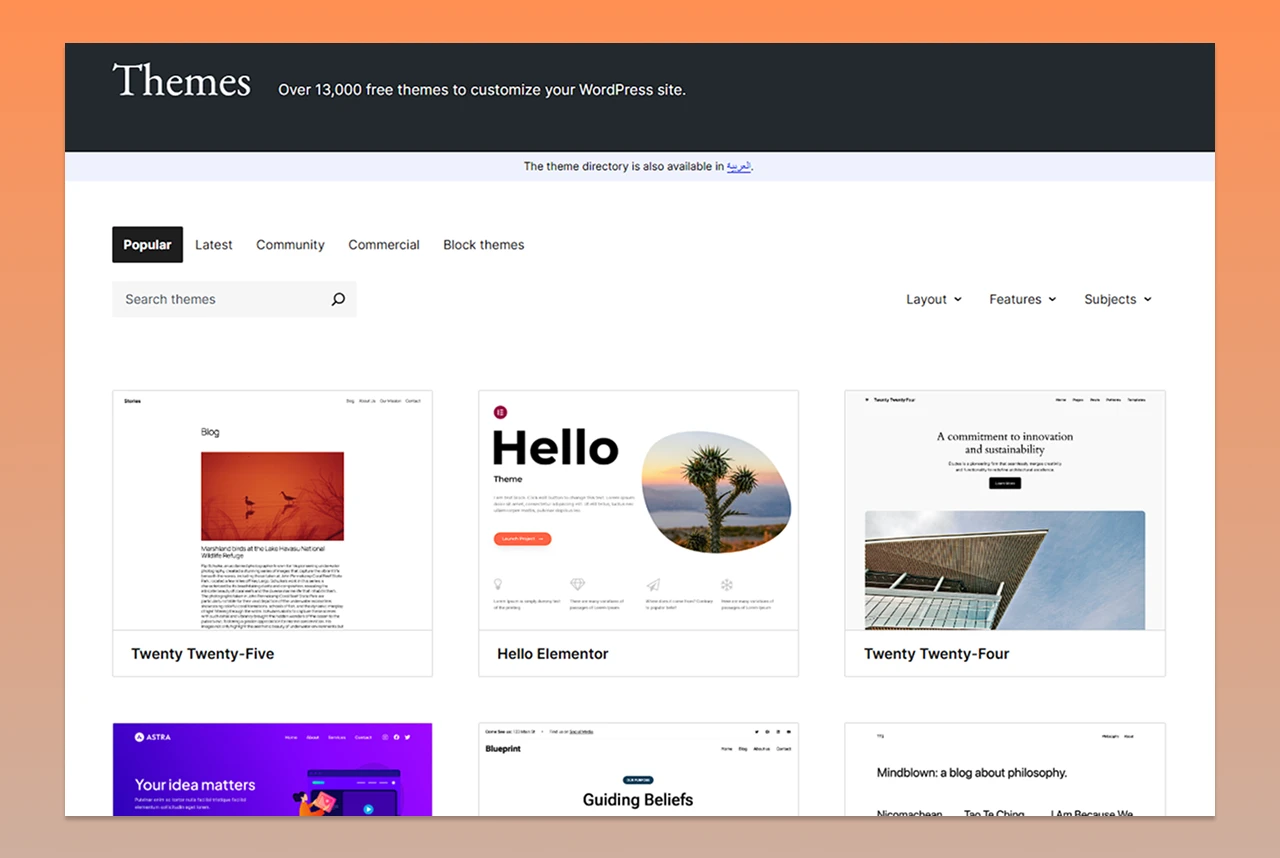This screenshot has width=1280, height=858.
Task: Expand the Layout filter dropdown
Action: click(934, 299)
